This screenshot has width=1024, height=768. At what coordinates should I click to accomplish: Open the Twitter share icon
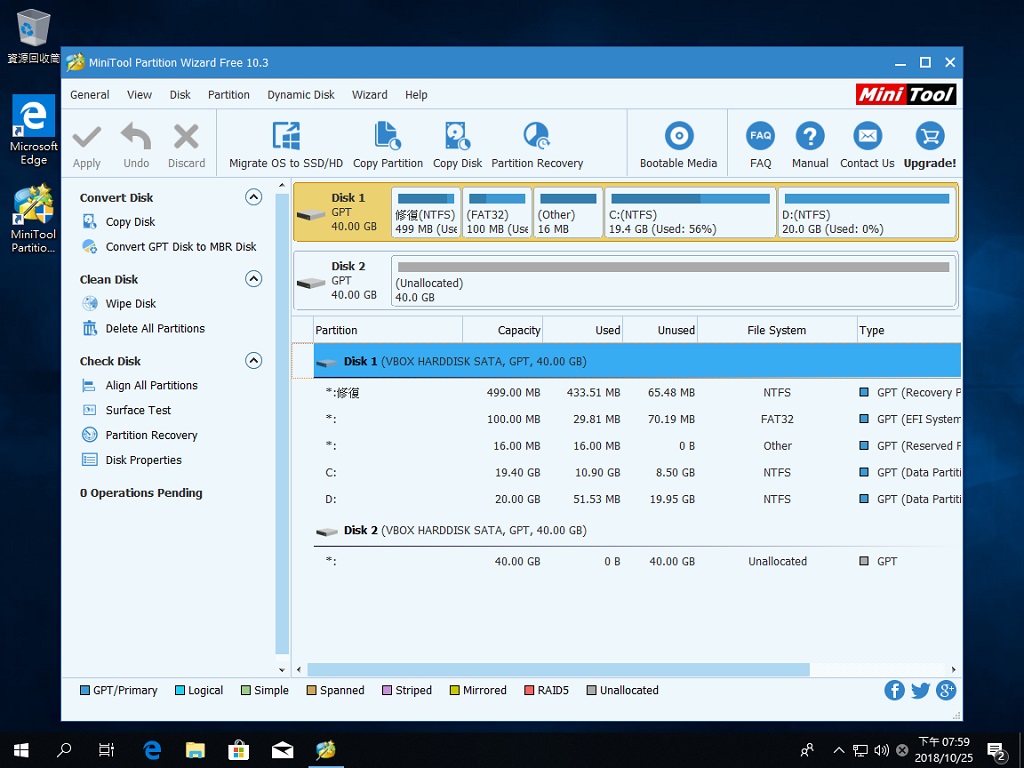pos(920,690)
